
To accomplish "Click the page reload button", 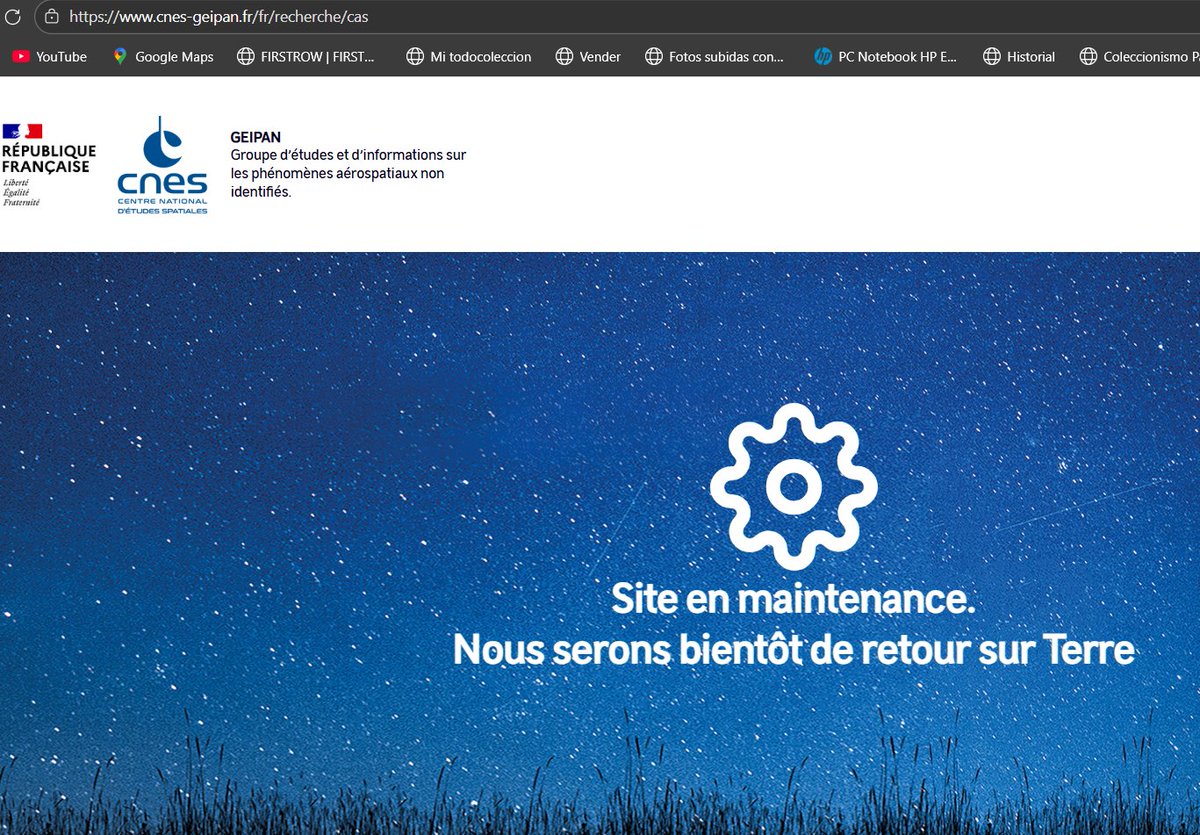I will [14, 16].
